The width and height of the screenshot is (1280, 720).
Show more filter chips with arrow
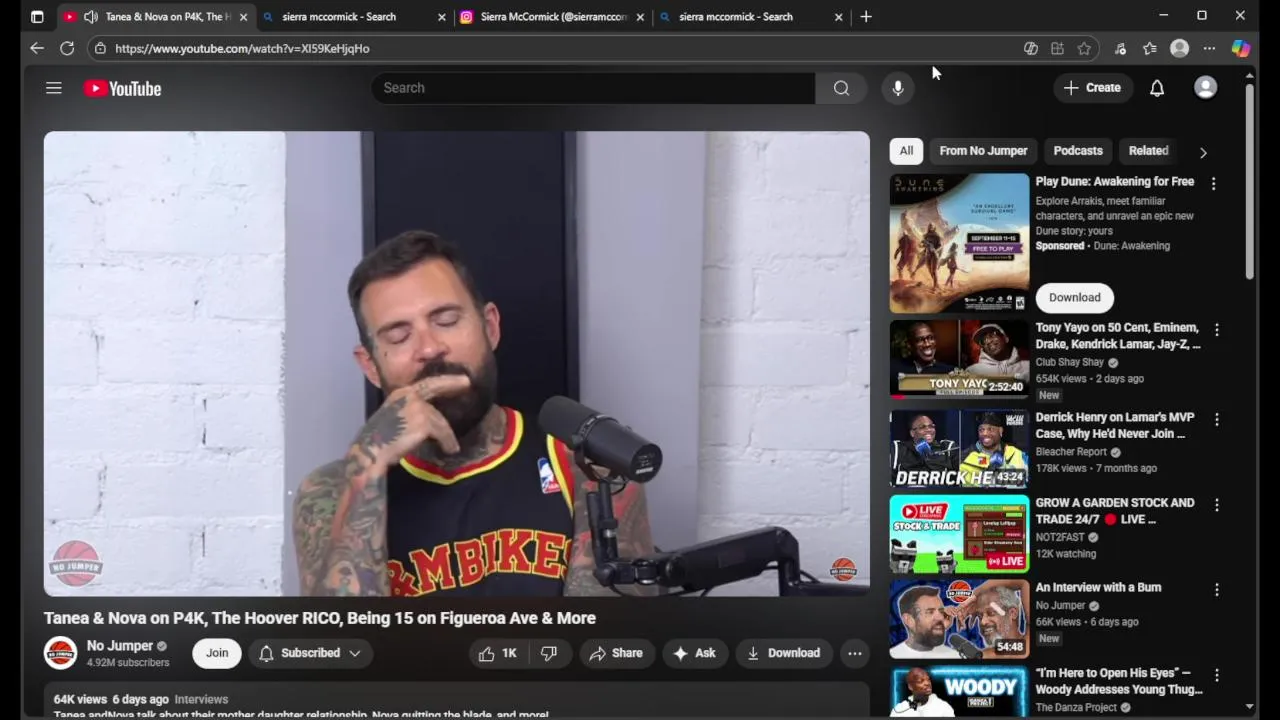(1203, 152)
